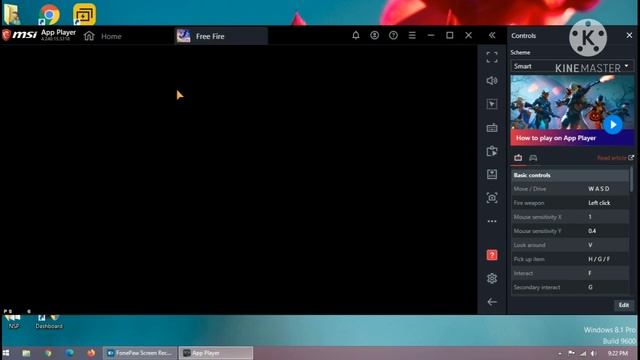Screen dimensions: 640x360
Task: Switch to FonePaw Screen Recorder taskbar button
Action: (x=140, y=353)
